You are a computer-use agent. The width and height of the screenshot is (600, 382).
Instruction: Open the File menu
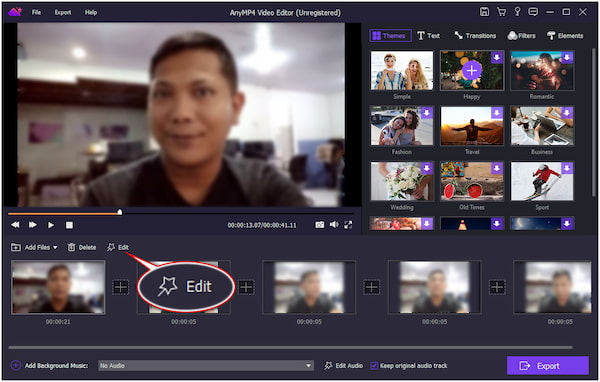[x=36, y=12]
